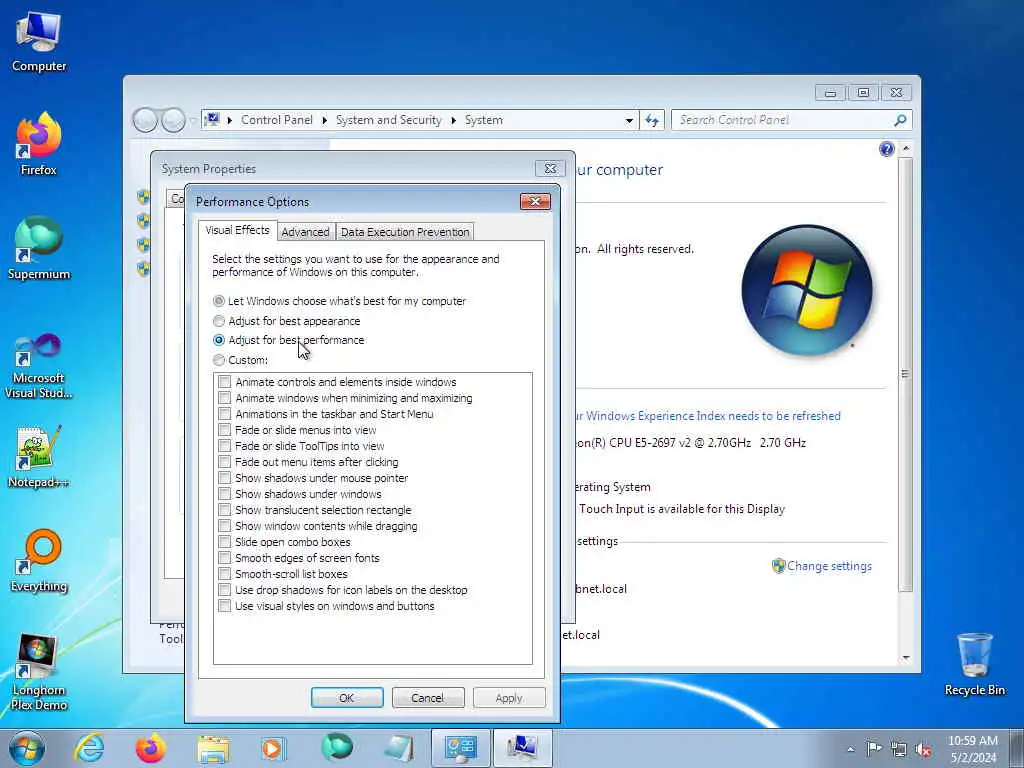Open the notepad taskbar icon
The image size is (1024, 768).
coord(398,748)
